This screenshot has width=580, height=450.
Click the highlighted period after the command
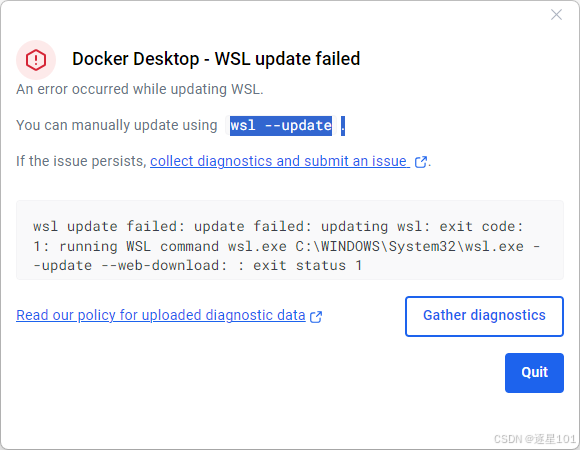(x=343, y=126)
